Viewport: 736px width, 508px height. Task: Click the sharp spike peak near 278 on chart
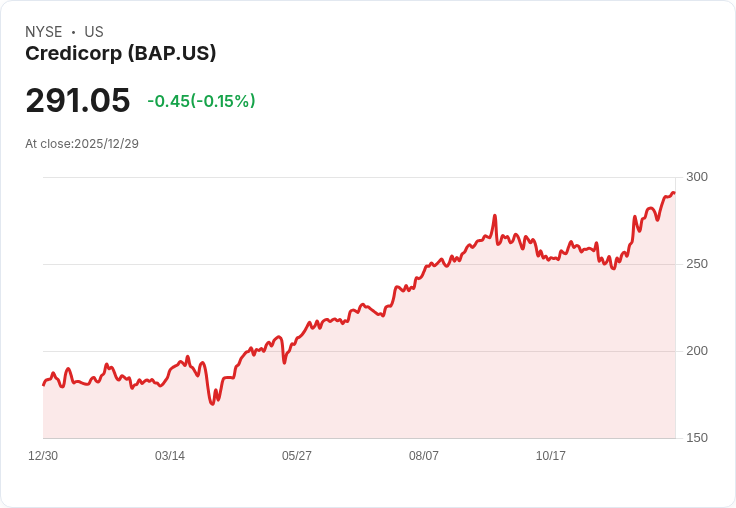coord(495,216)
